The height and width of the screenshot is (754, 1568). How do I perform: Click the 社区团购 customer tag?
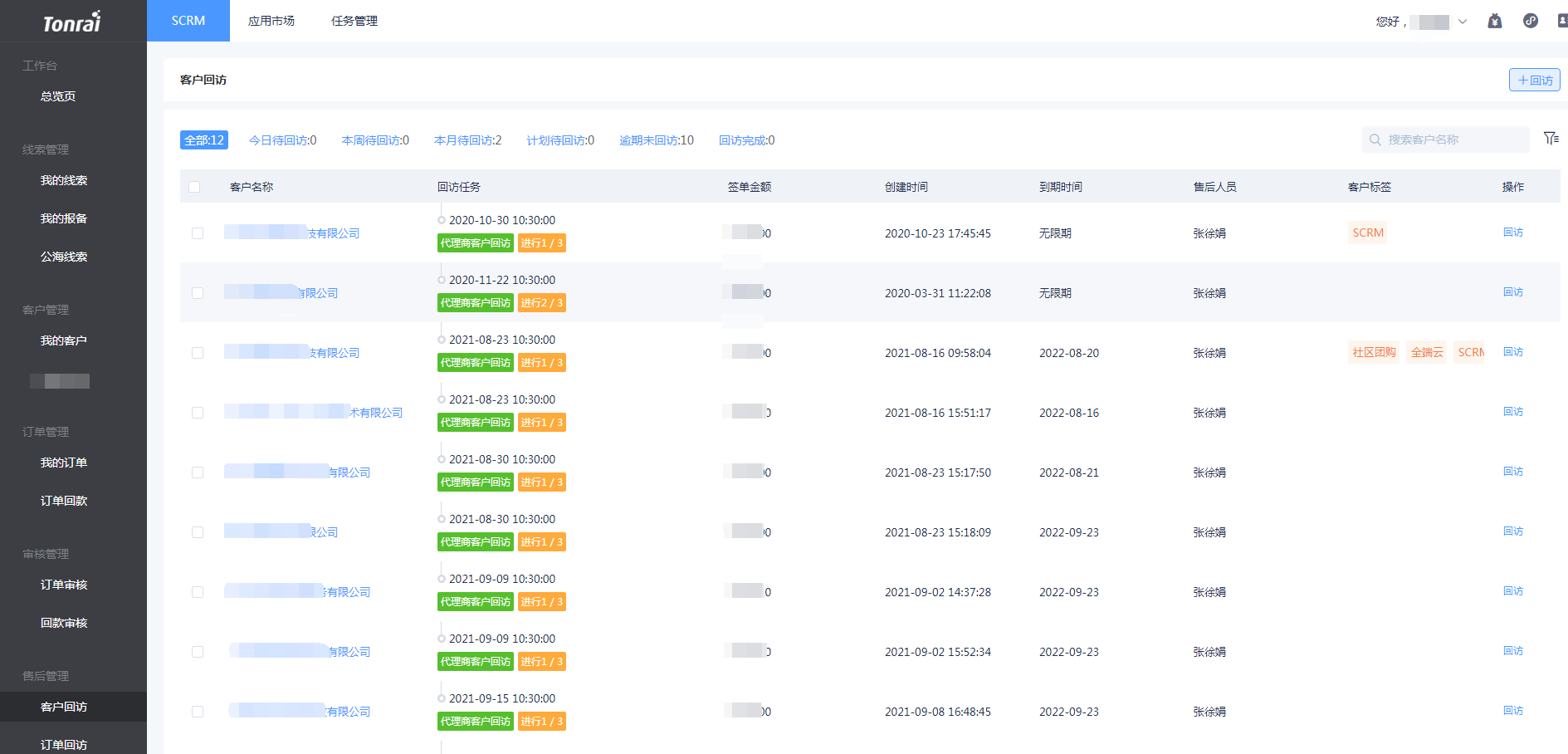(x=1374, y=352)
